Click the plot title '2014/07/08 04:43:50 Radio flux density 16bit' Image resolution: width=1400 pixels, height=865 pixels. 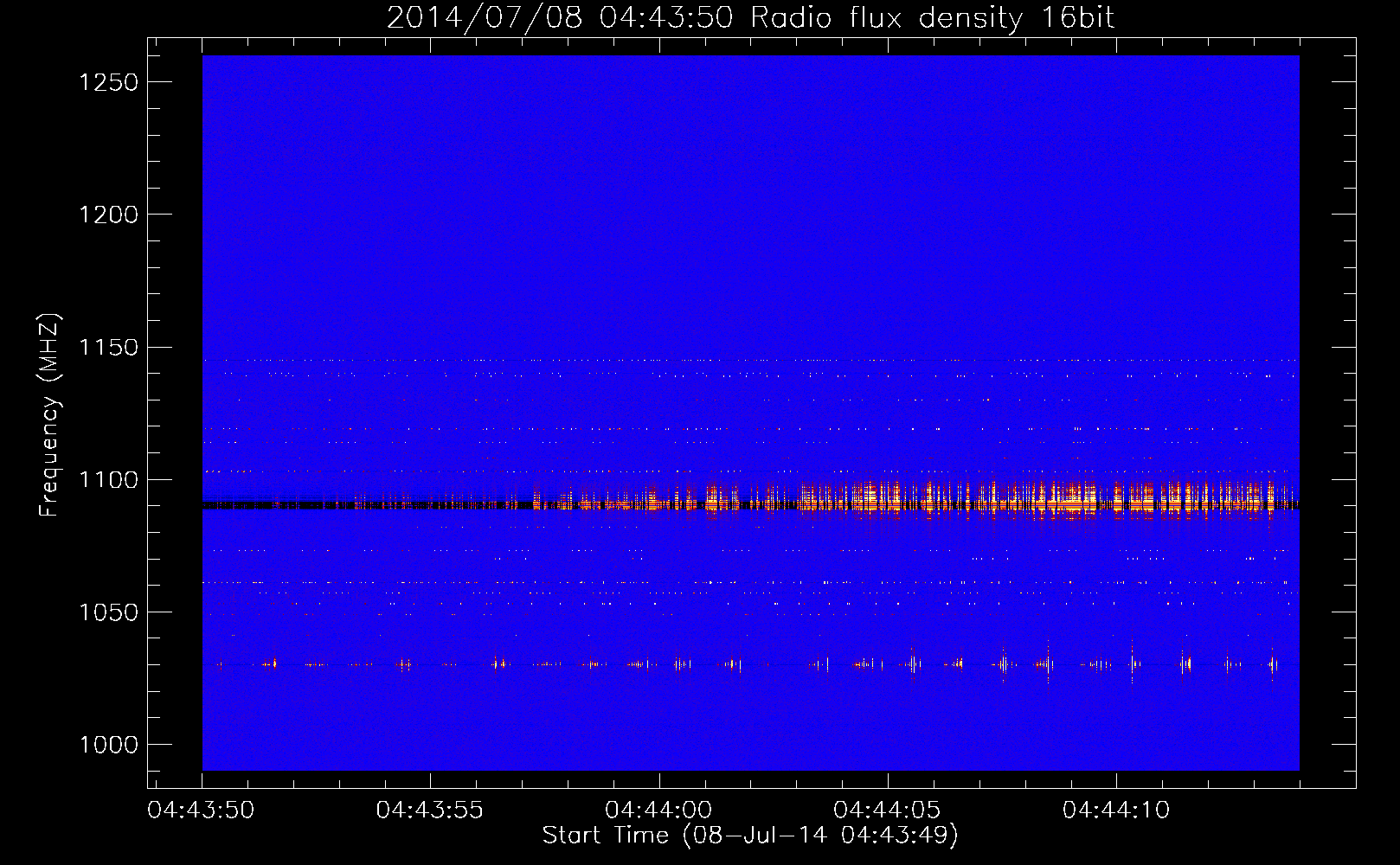[x=750, y=17]
